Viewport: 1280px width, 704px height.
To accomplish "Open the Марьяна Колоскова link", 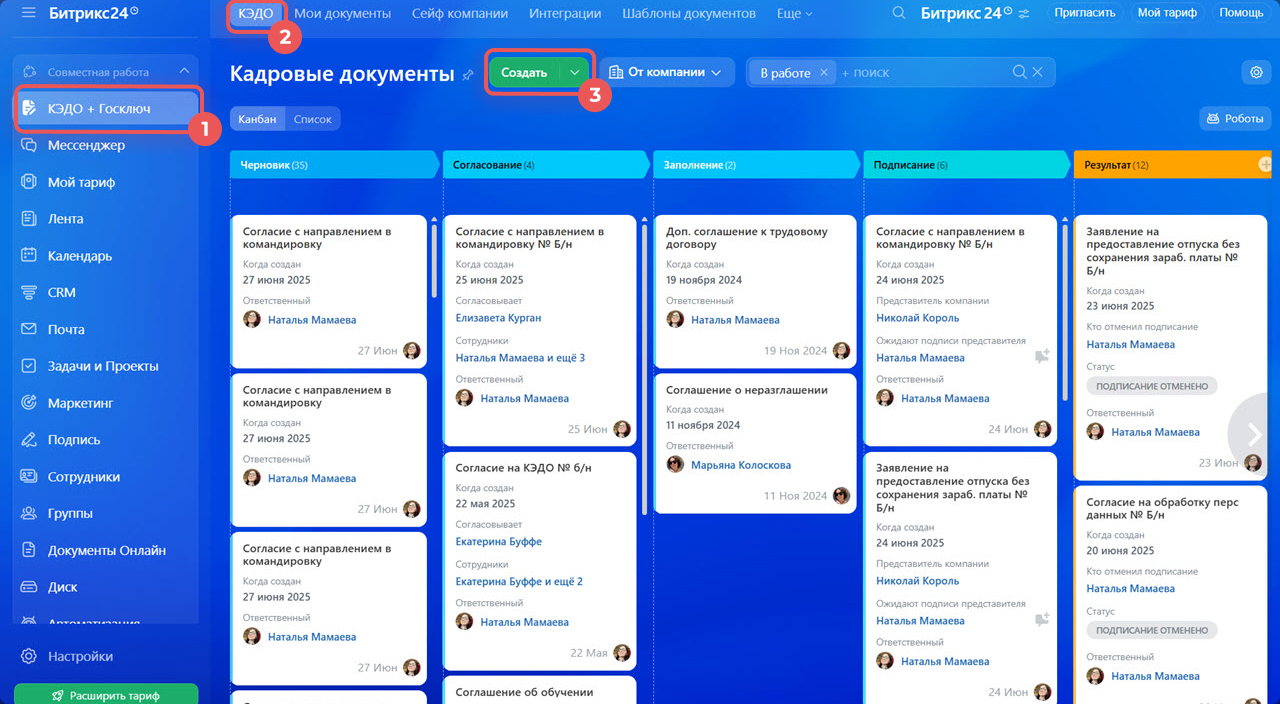I will [740, 465].
